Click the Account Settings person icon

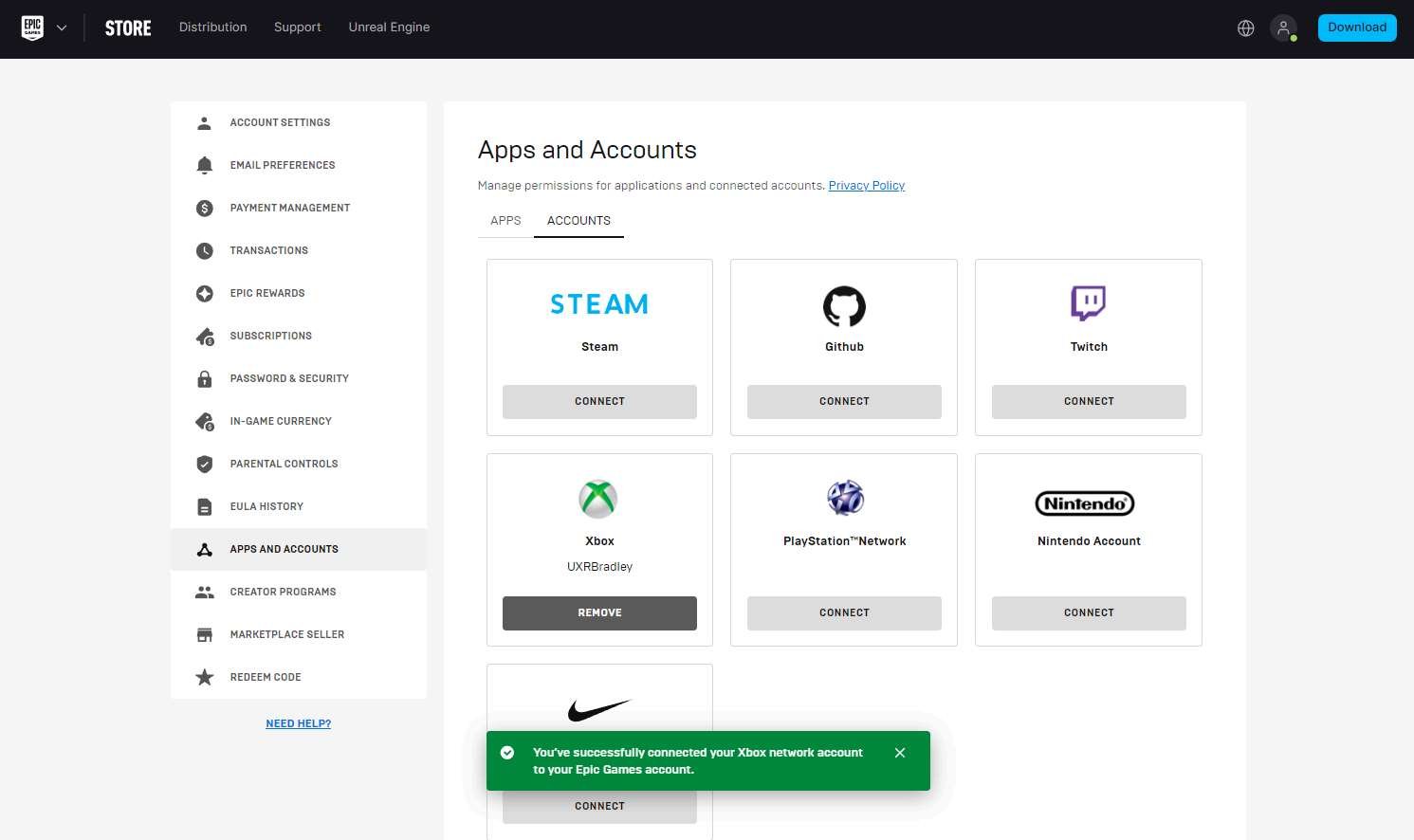point(204,123)
